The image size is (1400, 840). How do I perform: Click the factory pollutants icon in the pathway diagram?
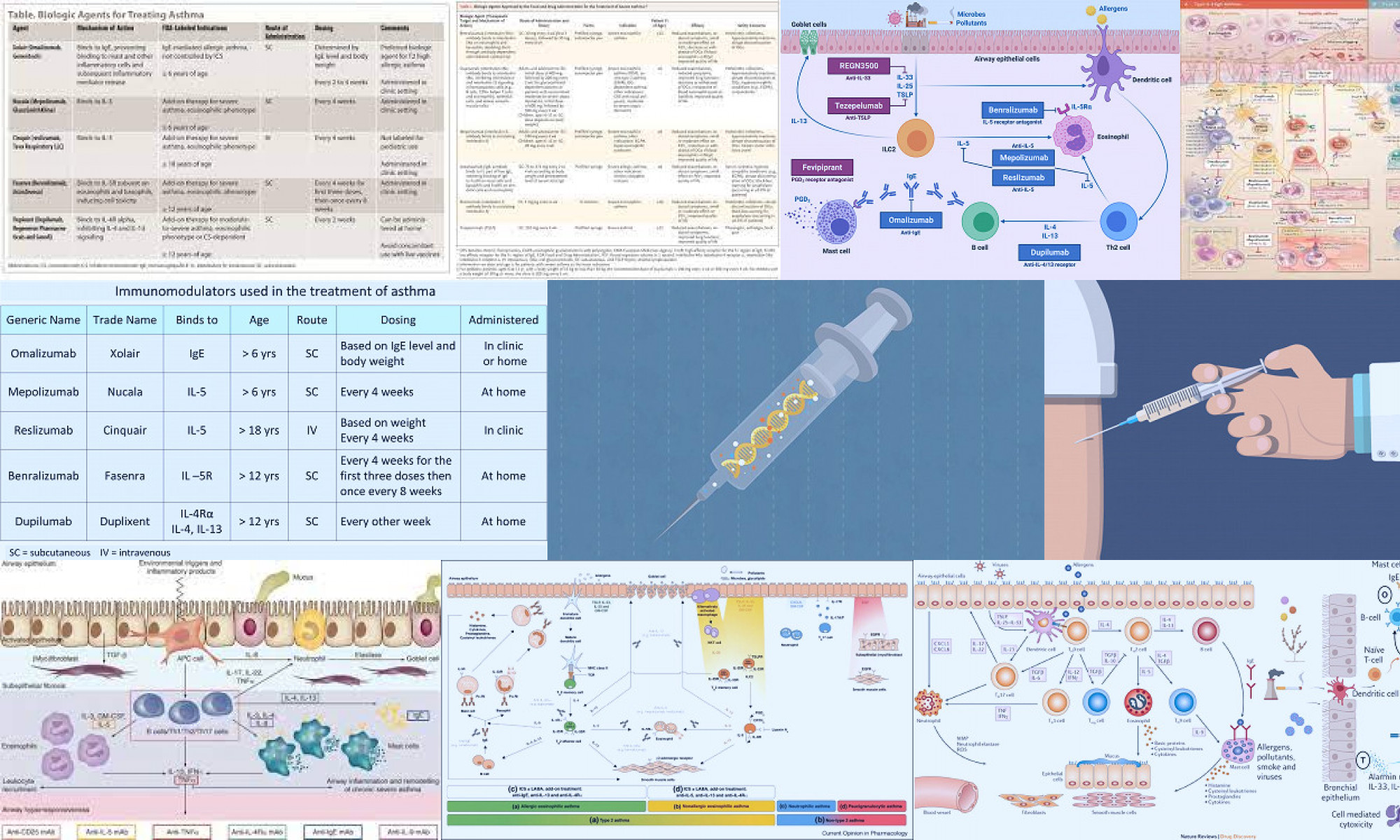click(916, 15)
